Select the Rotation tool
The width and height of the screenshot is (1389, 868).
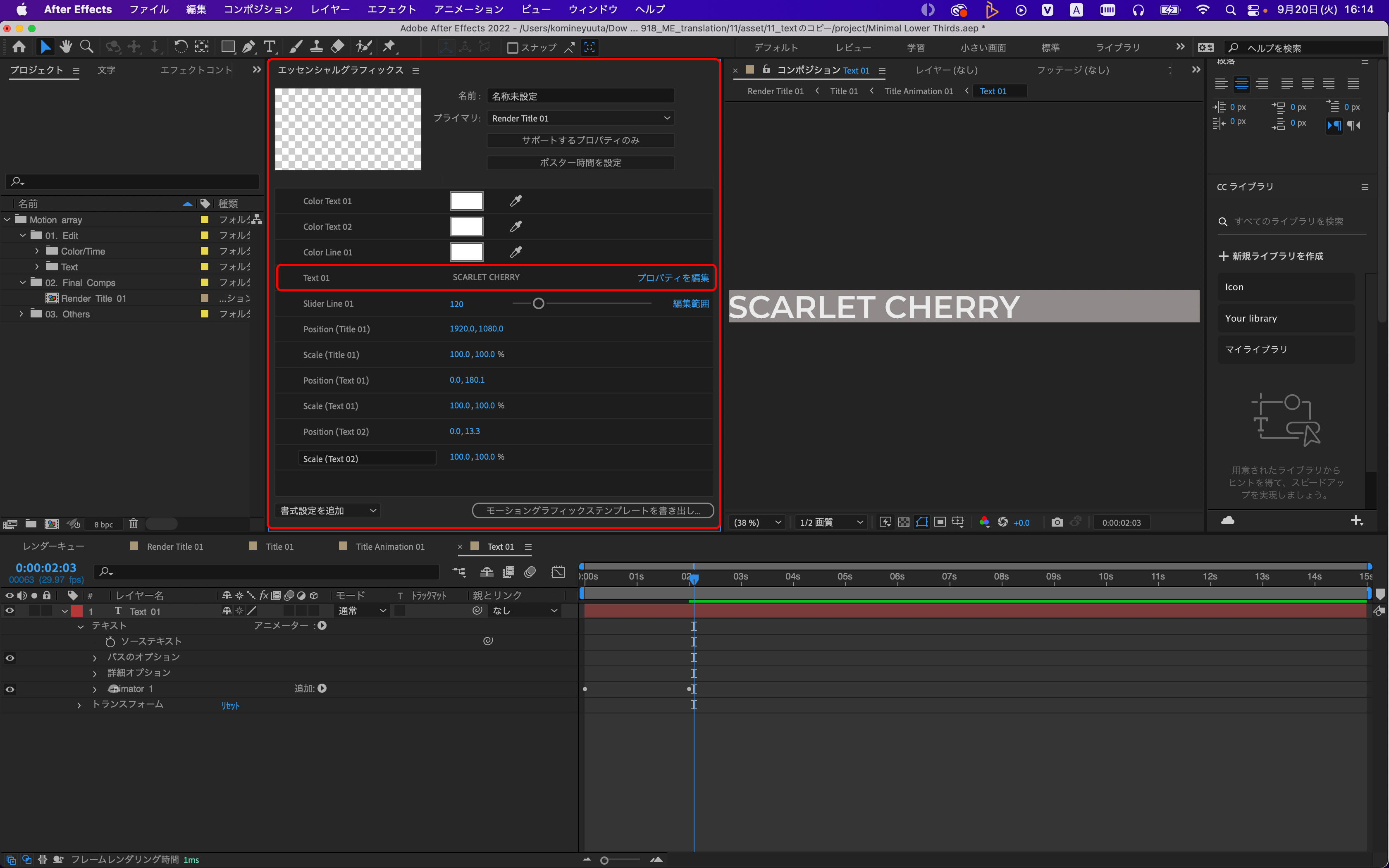pyautogui.click(x=180, y=47)
